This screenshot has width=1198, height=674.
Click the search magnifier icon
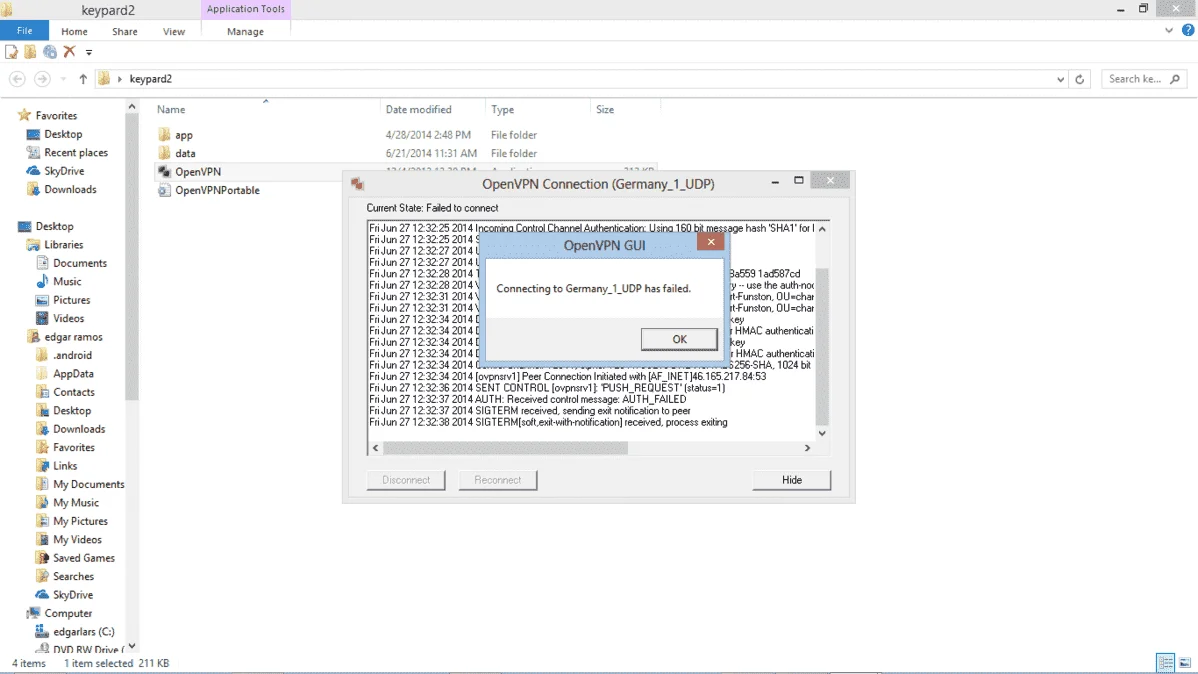1175,79
